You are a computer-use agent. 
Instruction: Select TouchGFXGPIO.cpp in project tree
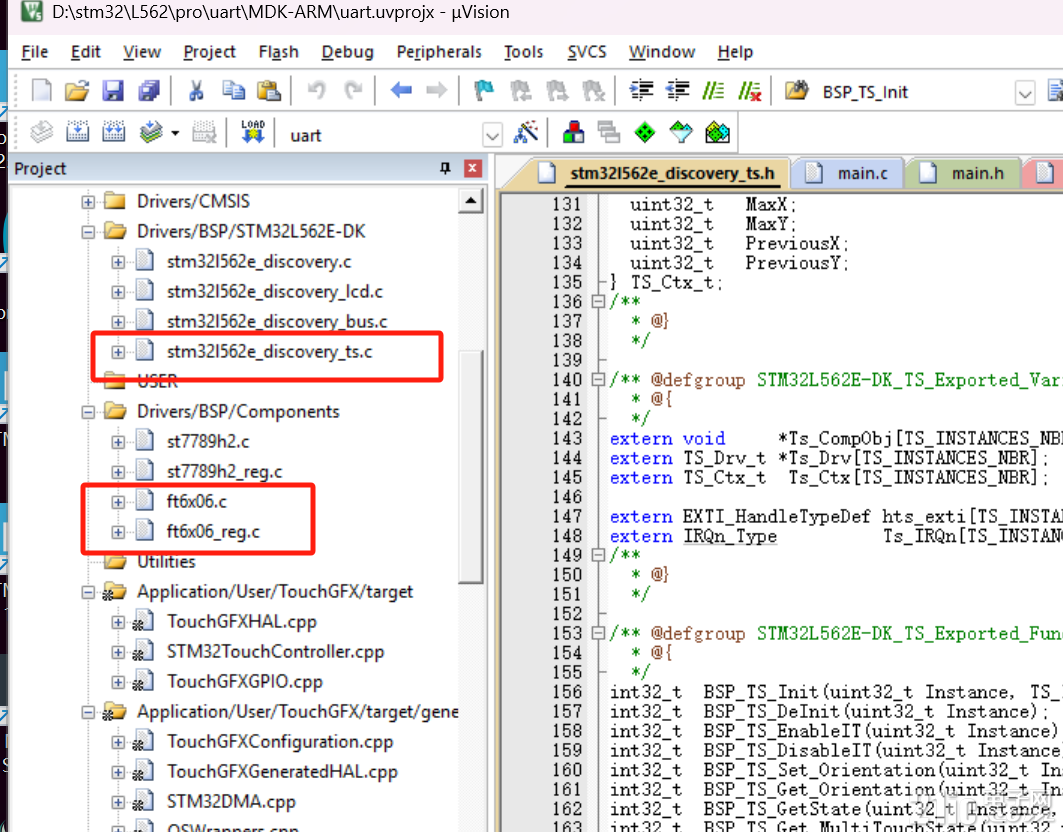click(x=245, y=681)
